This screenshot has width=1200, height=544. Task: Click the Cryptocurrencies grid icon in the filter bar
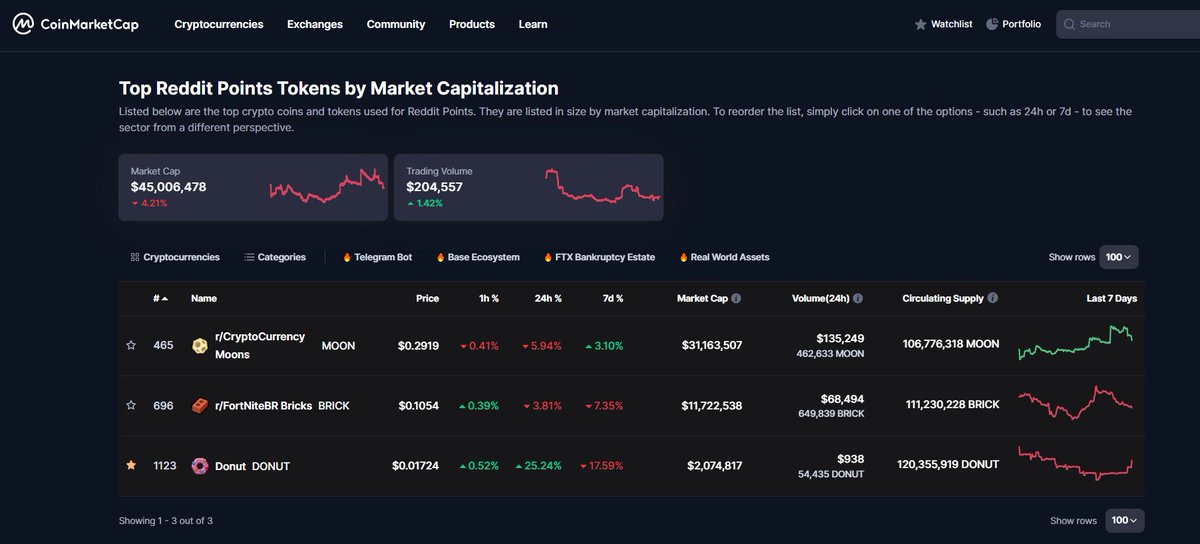pos(135,257)
